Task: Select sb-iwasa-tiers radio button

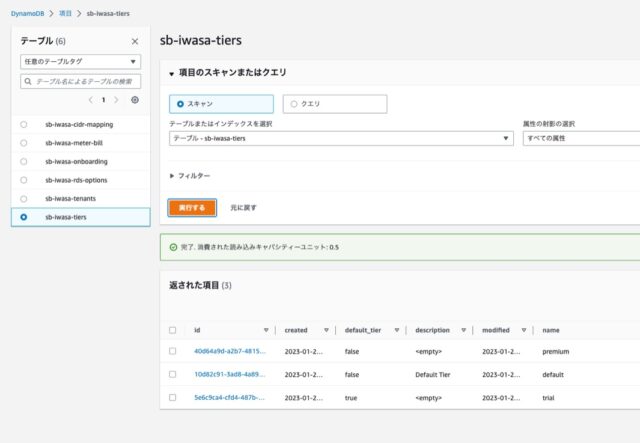Action: pyautogui.click(x=24, y=217)
